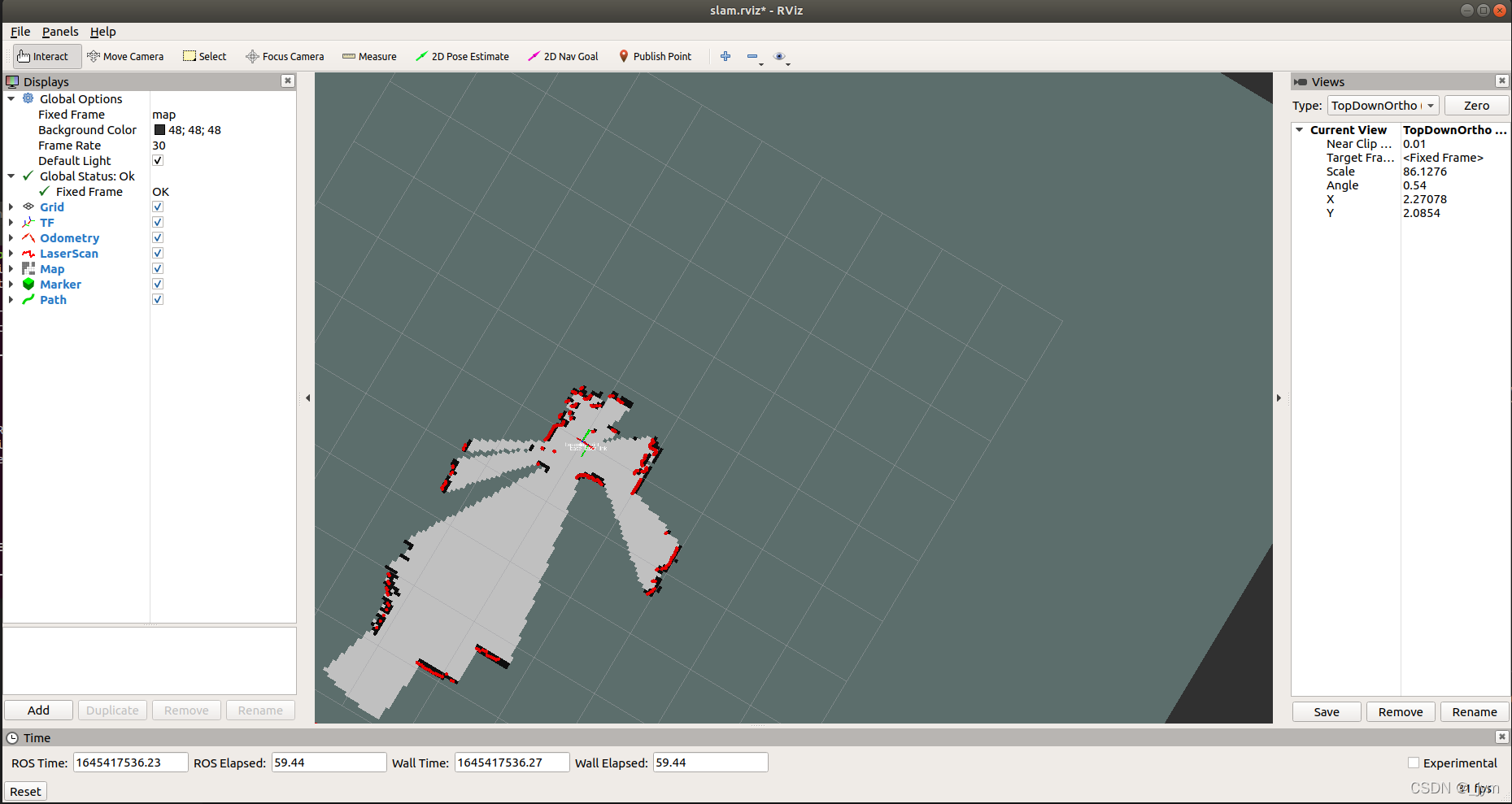1512x804 pixels.
Task: Uncheck the Marker display checkbox
Action: pos(158,284)
